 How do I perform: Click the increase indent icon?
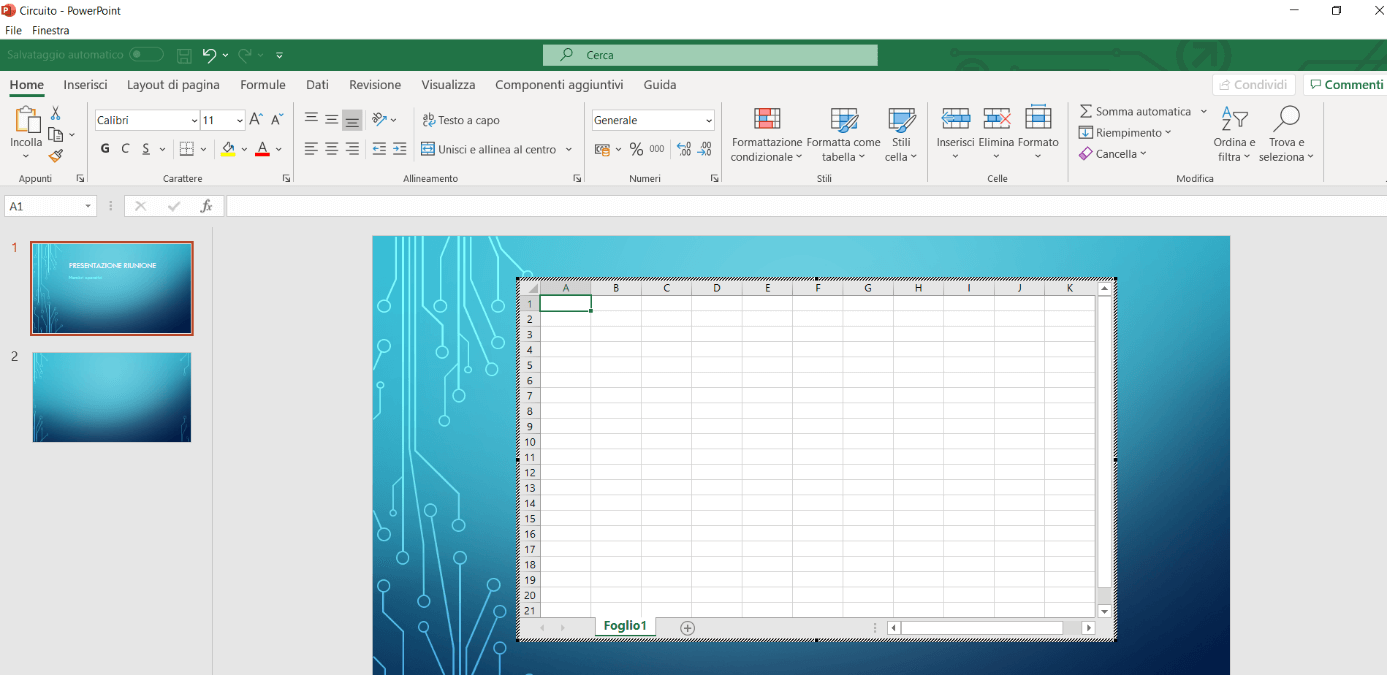(400, 149)
